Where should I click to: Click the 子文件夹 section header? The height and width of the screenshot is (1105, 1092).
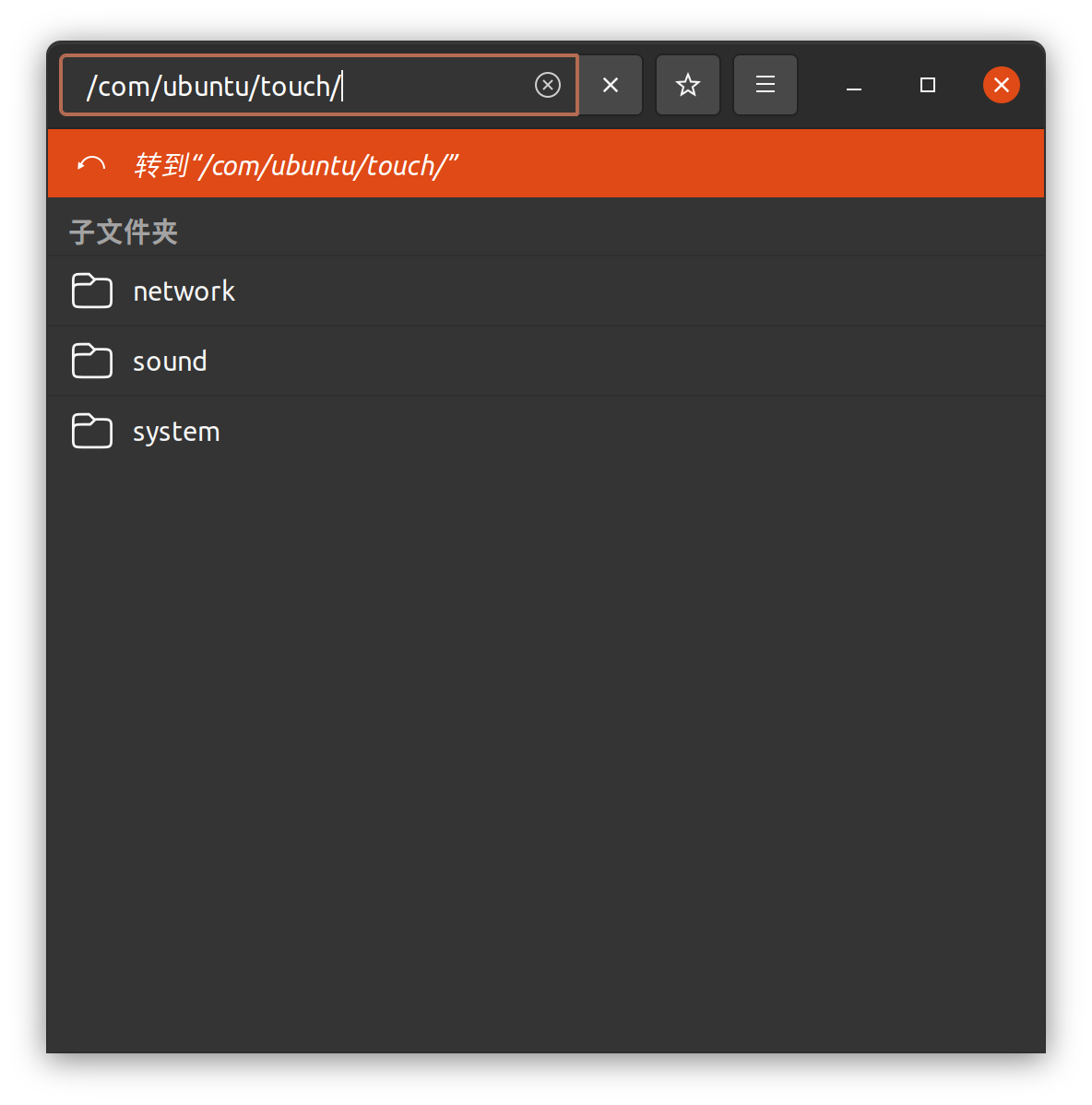tap(124, 232)
